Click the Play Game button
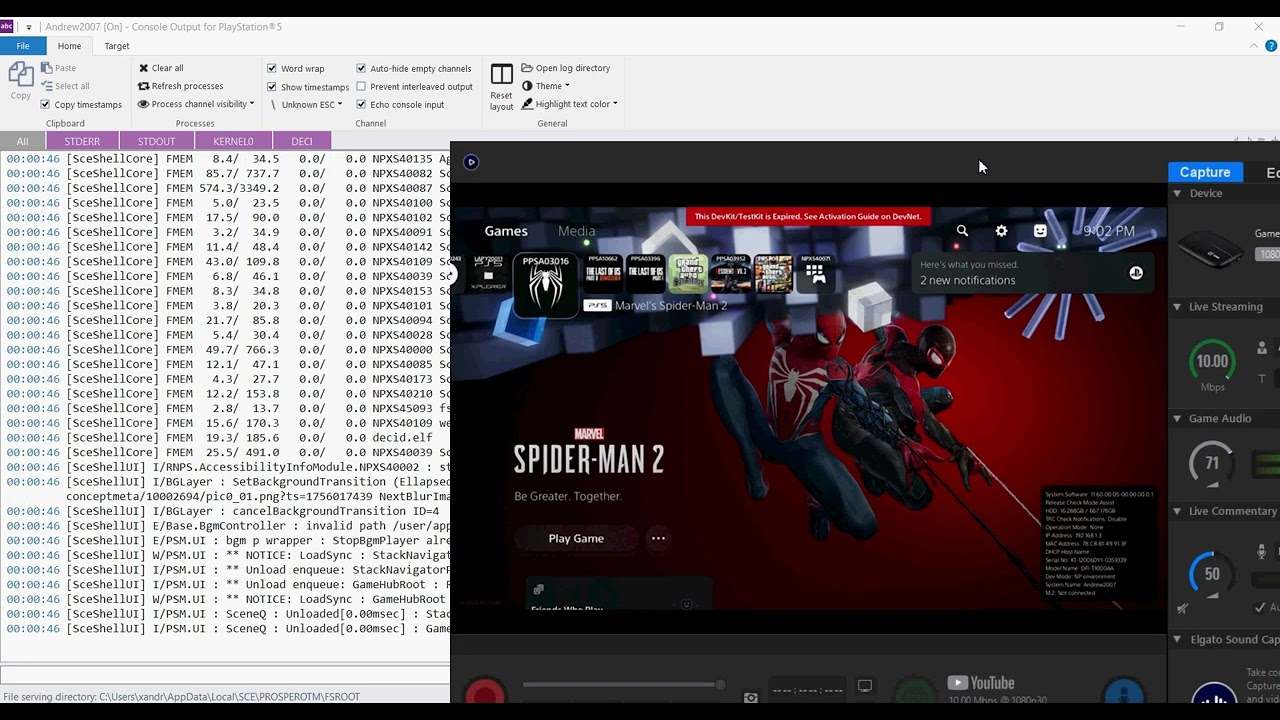The image size is (1280, 720). (x=576, y=538)
